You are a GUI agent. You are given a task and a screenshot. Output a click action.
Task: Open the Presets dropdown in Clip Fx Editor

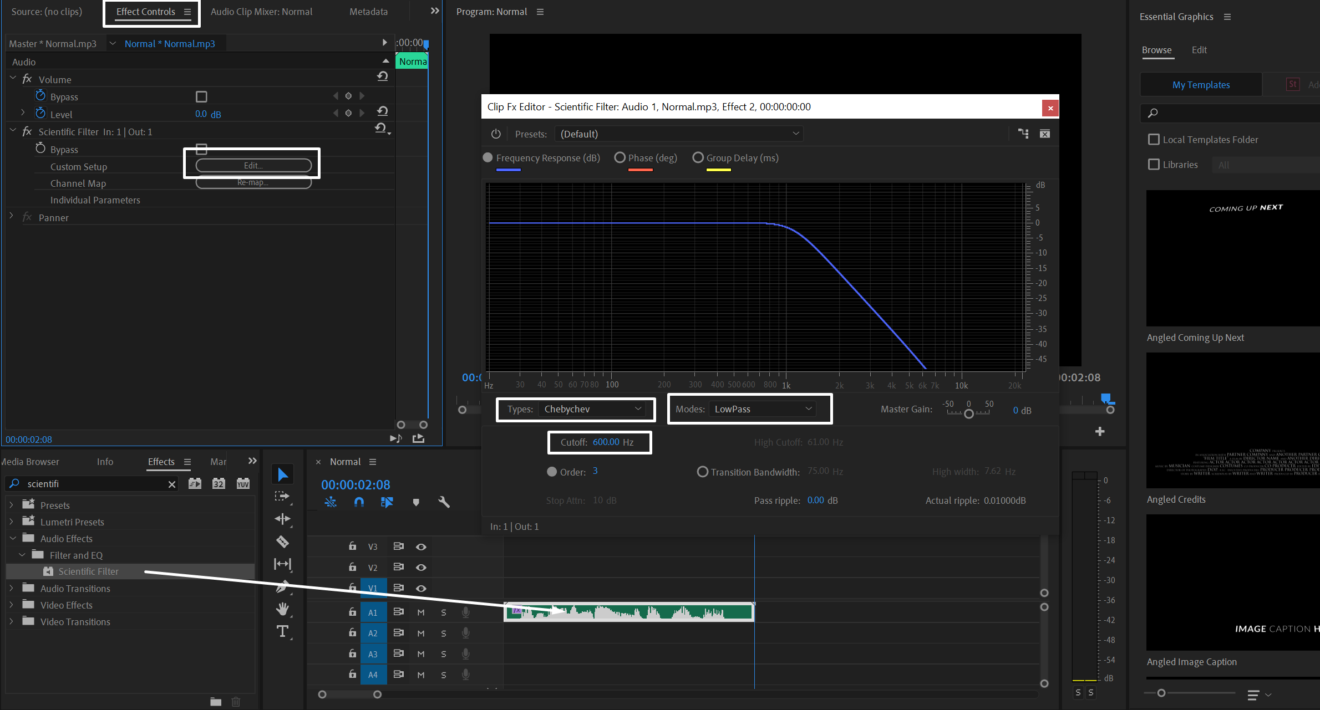point(678,133)
